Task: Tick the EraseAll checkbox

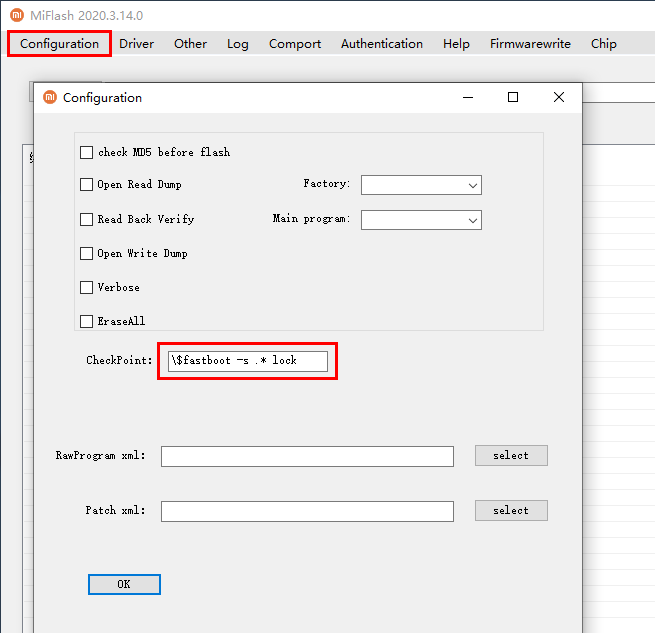Action: 86,321
